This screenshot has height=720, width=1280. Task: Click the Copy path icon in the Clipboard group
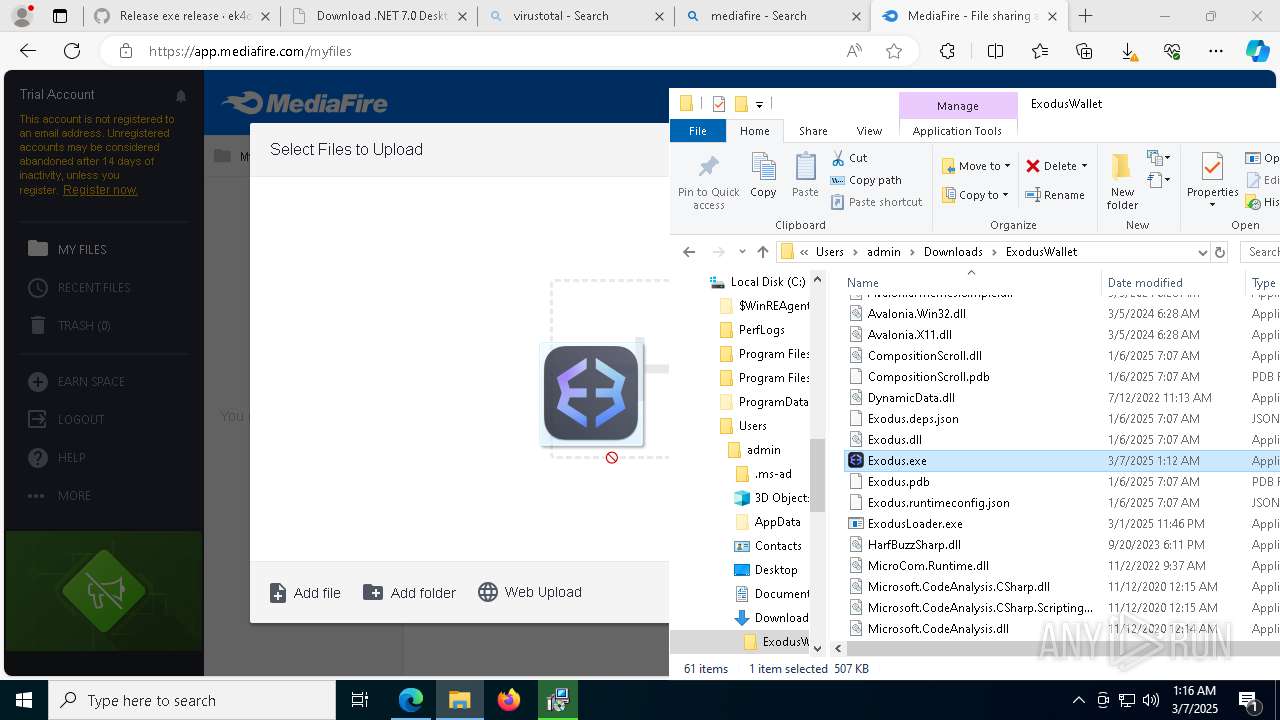pyautogui.click(x=838, y=180)
